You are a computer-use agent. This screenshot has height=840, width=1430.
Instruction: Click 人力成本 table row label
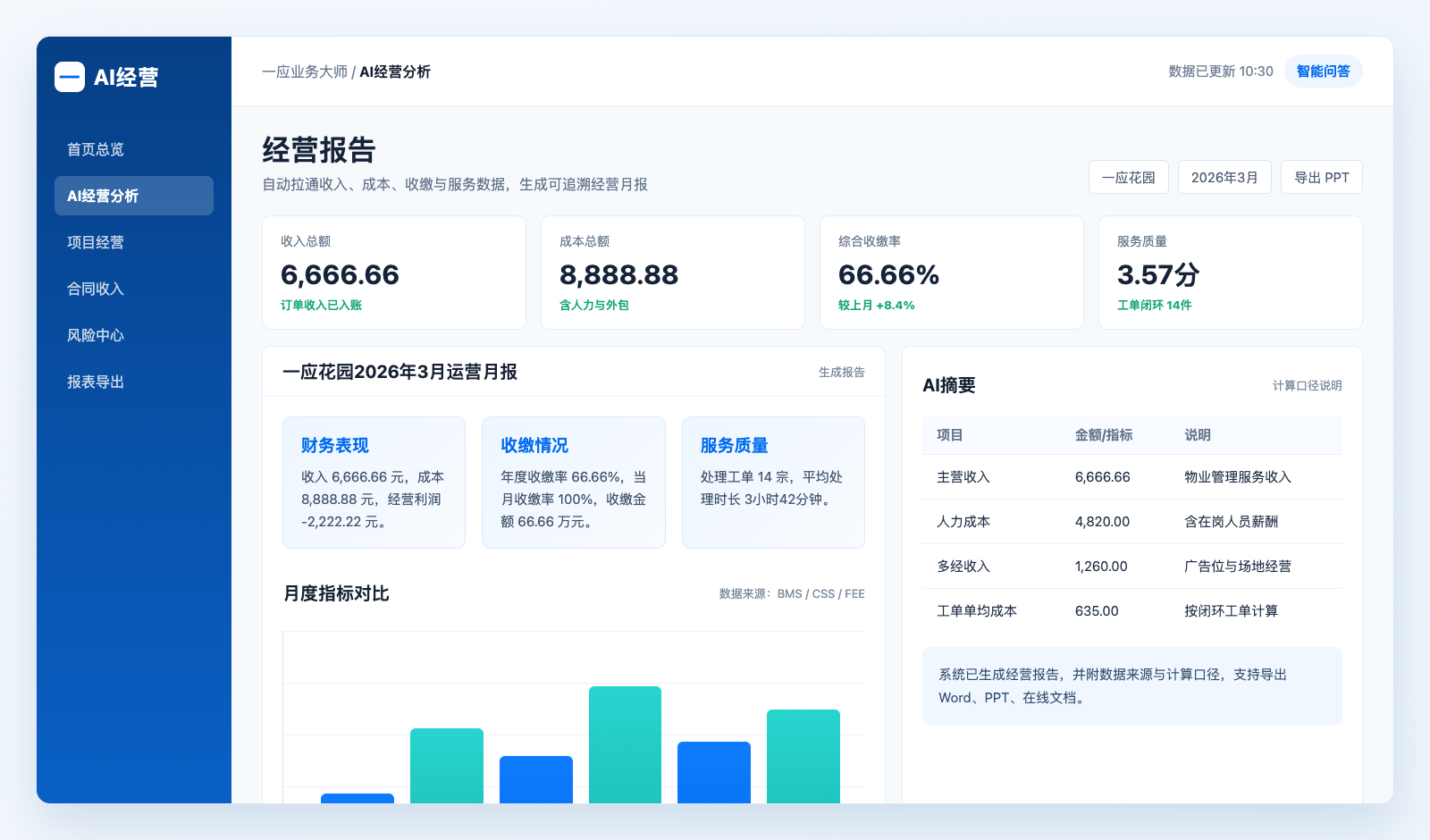tap(963, 522)
